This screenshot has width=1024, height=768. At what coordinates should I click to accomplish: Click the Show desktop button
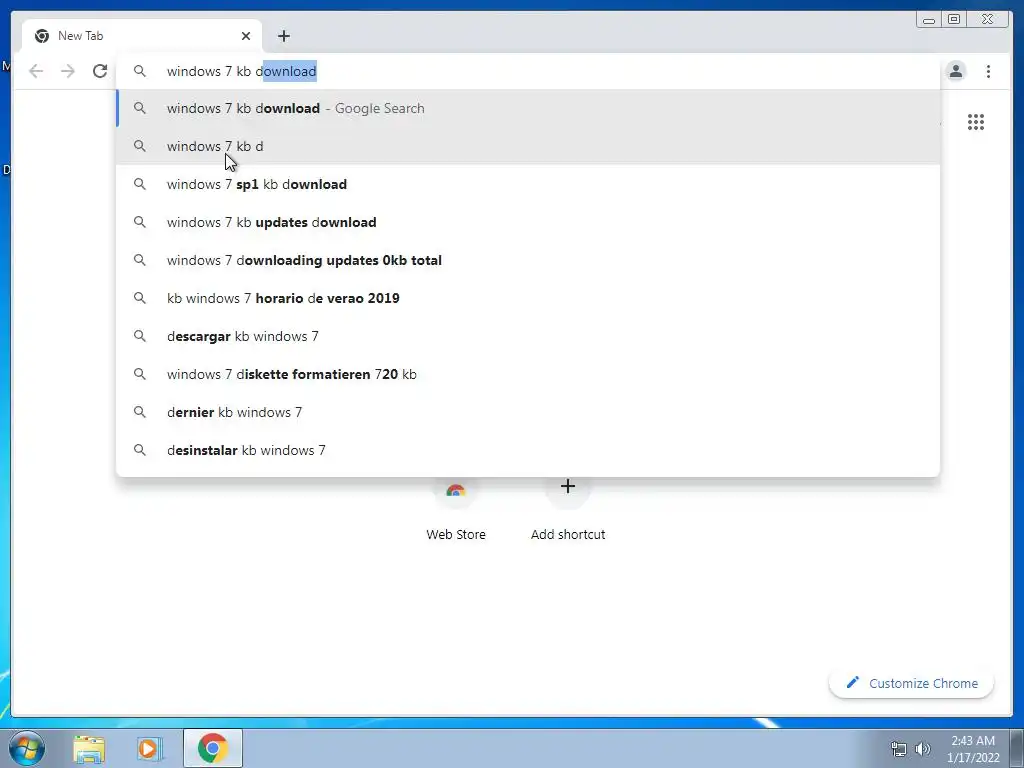point(1017,748)
